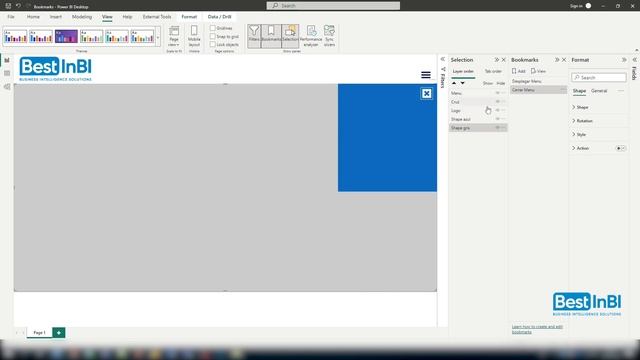Enable the Lock objects checkbox

click(213, 44)
